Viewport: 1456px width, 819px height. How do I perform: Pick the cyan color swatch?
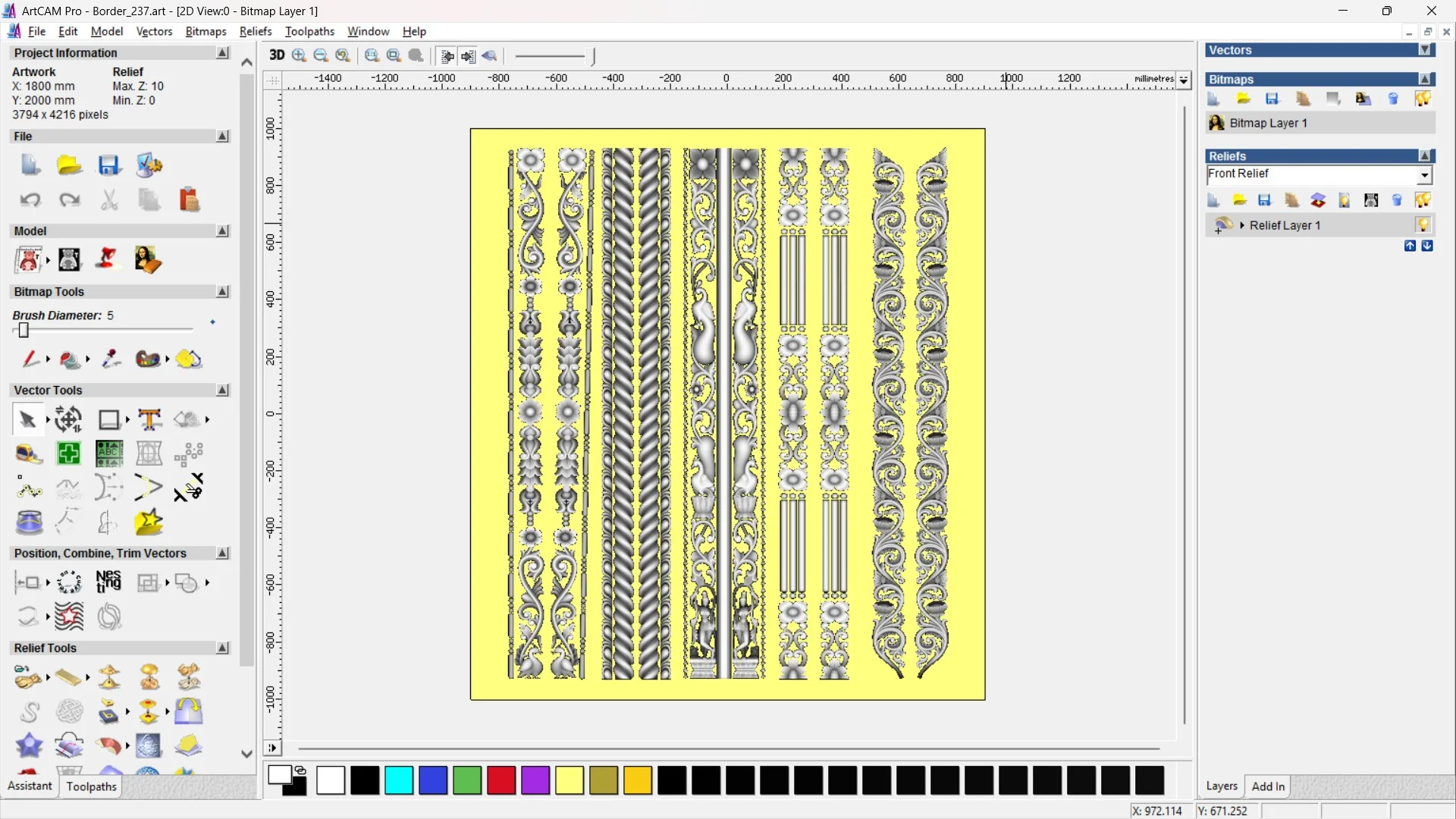pyautogui.click(x=399, y=780)
